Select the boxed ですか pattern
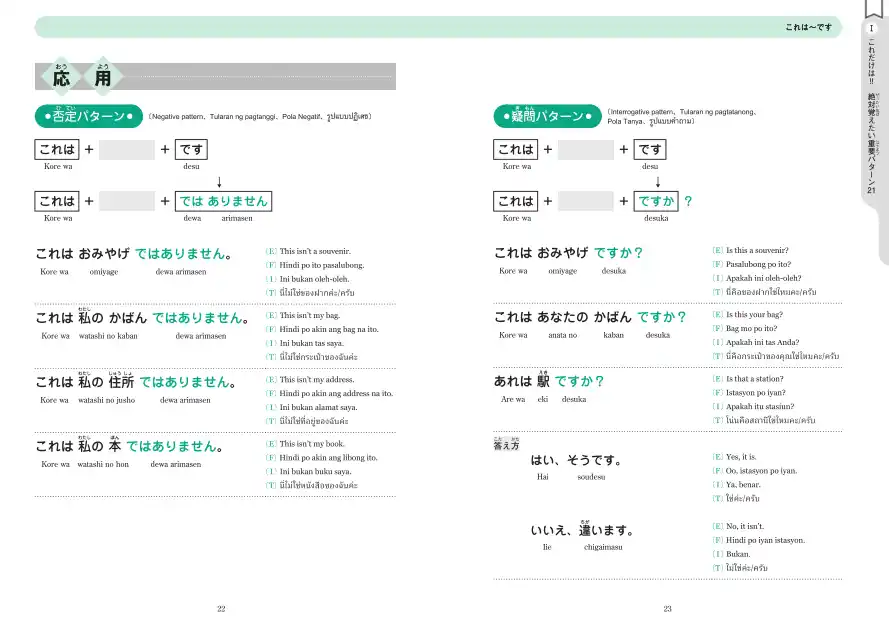 tap(657, 201)
